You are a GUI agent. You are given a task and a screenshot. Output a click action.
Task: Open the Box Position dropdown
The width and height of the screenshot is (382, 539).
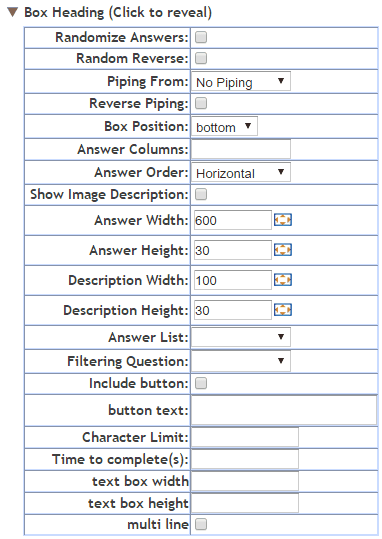224,126
